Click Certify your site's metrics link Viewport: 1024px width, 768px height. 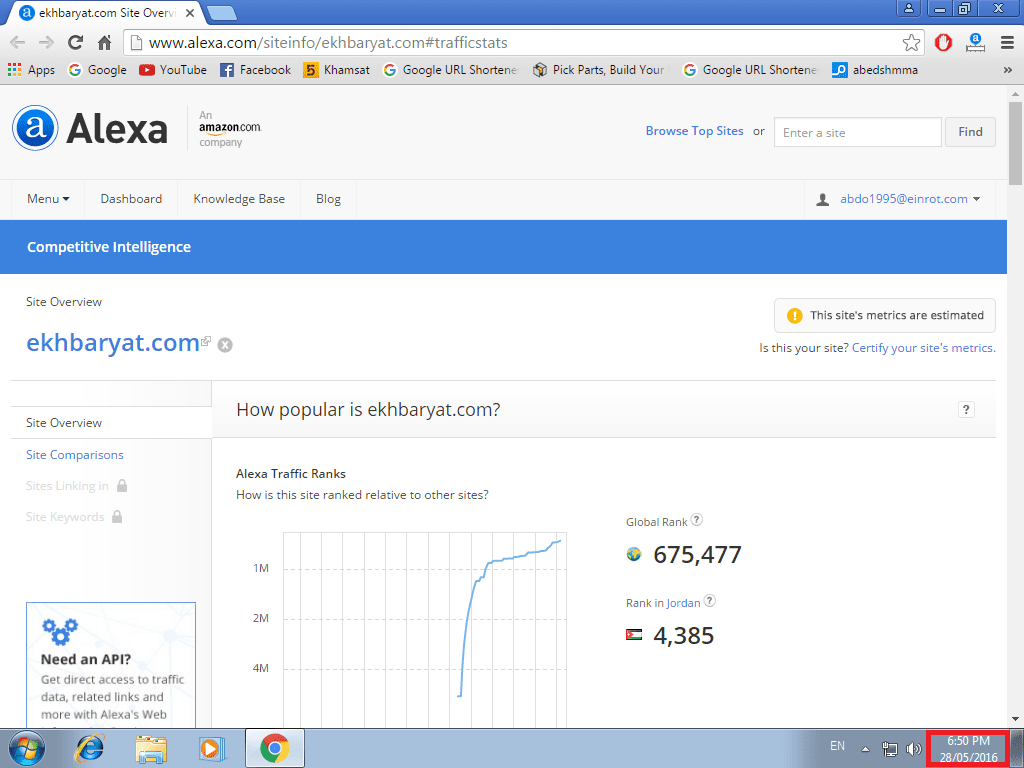pyautogui.click(x=923, y=348)
